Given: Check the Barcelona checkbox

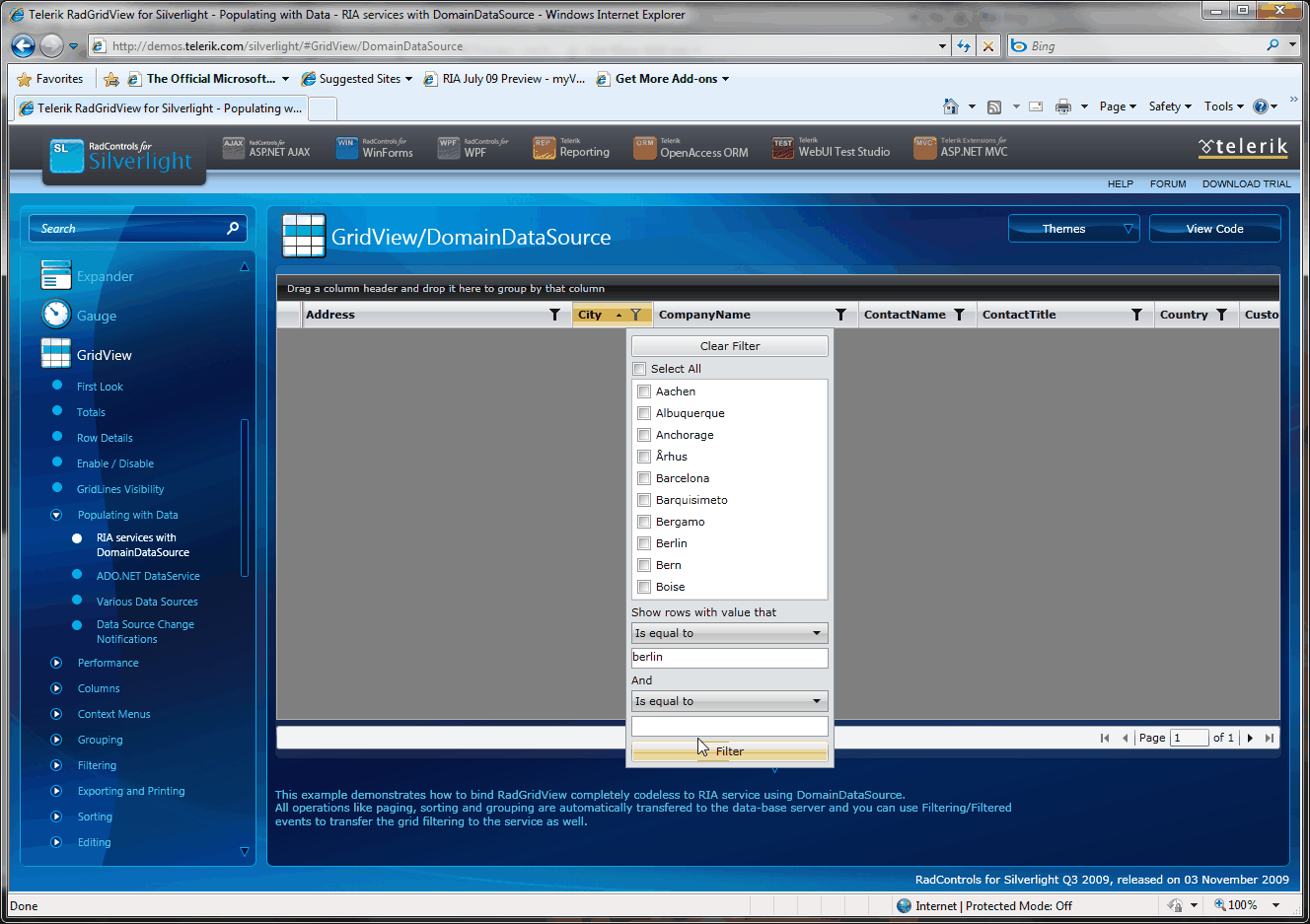Looking at the screenshot, I should coord(644,478).
